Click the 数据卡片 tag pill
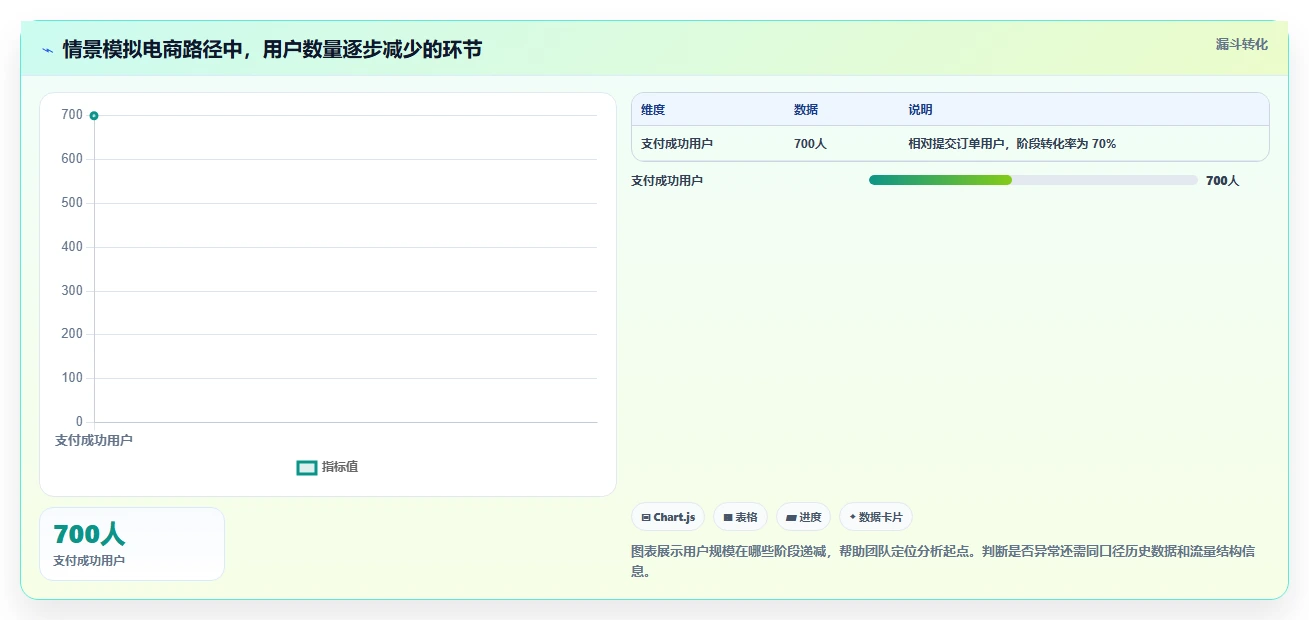This screenshot has width=1309, height=620. (875, 517)
